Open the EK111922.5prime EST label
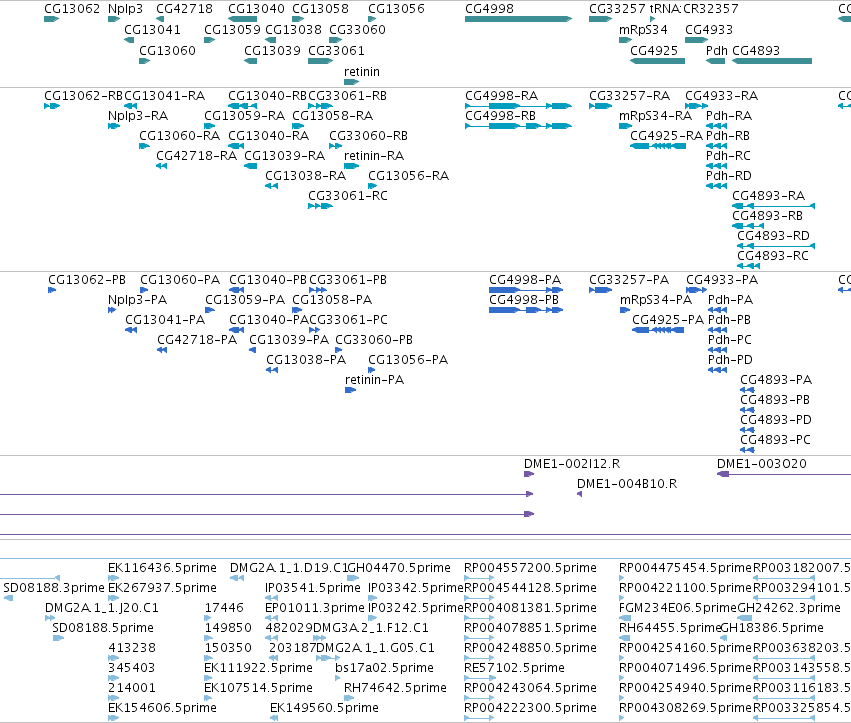Screen dimensions: 851x723 click(x=258, y=668)
